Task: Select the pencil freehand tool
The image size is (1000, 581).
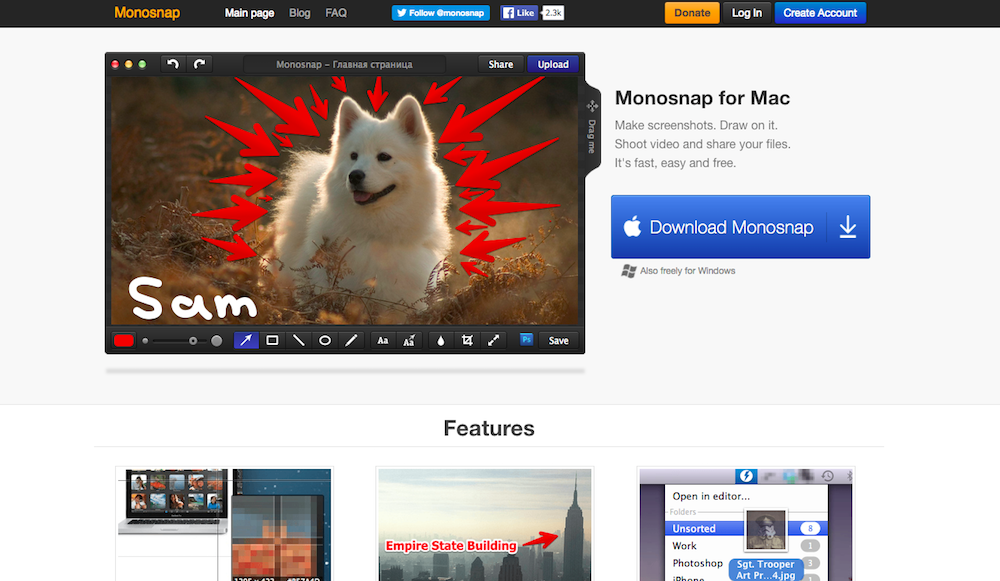Action: pyautogui.click(x=351, y=340)
